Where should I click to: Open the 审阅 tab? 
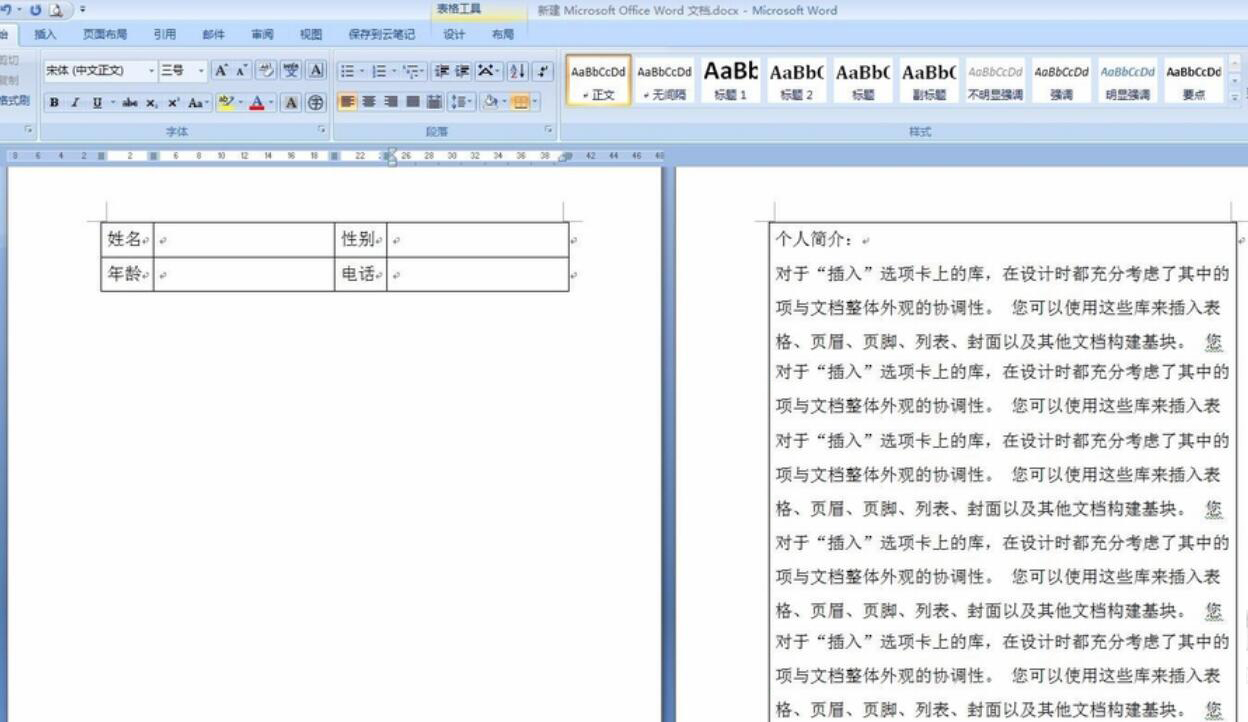coord(263,34)
